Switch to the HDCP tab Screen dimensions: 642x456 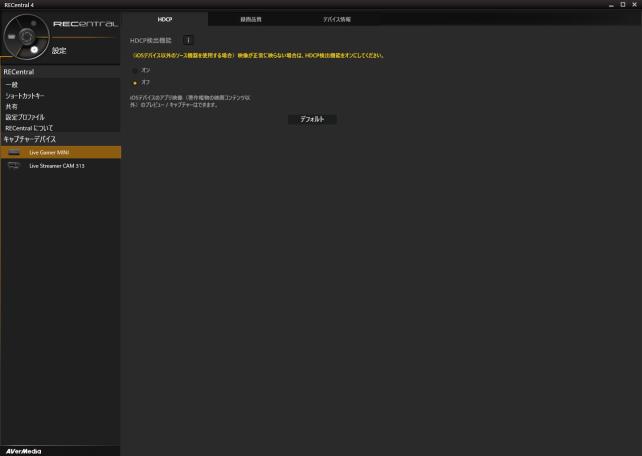(x=165, y=19)
